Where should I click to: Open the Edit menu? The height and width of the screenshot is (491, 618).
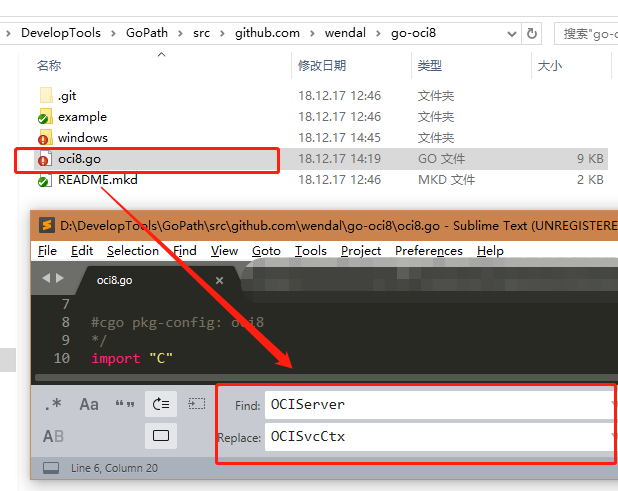coord(82,251)
